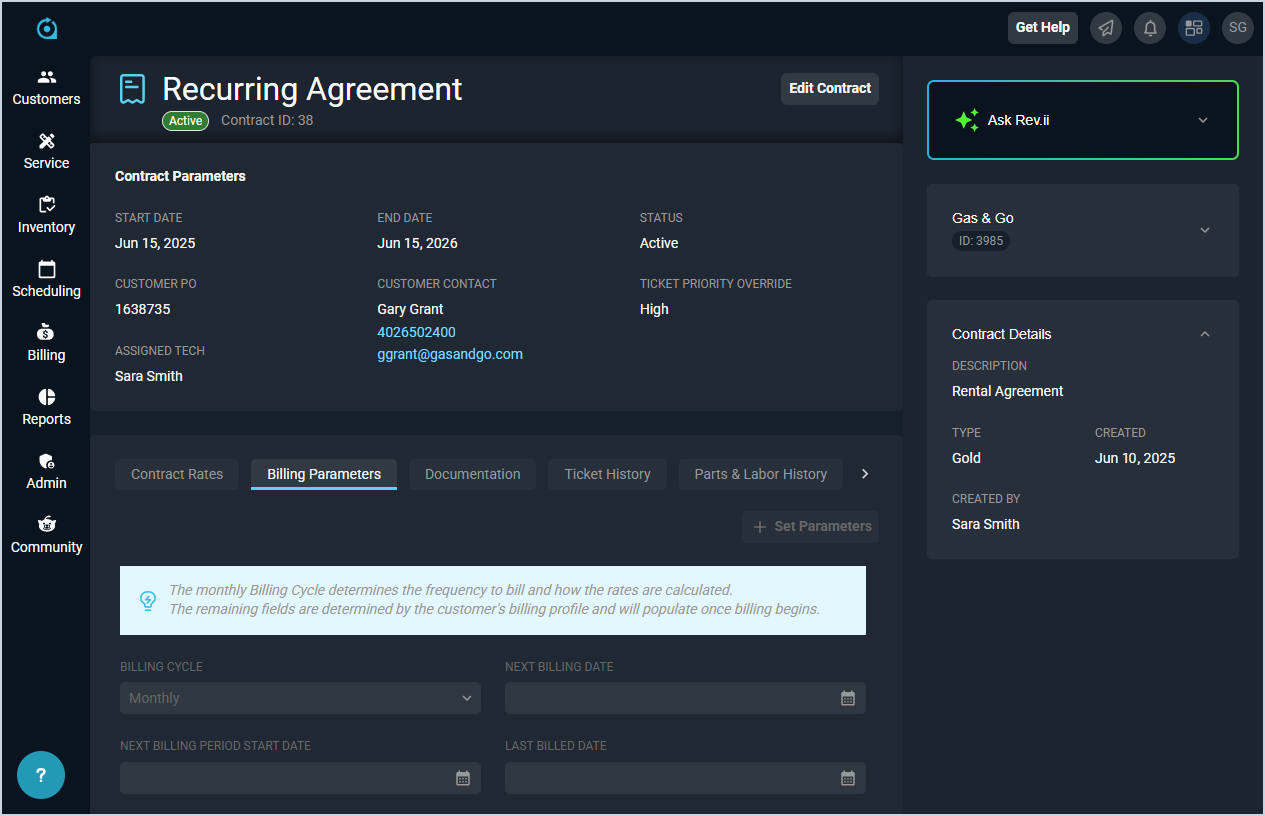Screen dimensions: 1265x816
Task: Open the dashboard layout icon in header
Action: point(1194,28)
